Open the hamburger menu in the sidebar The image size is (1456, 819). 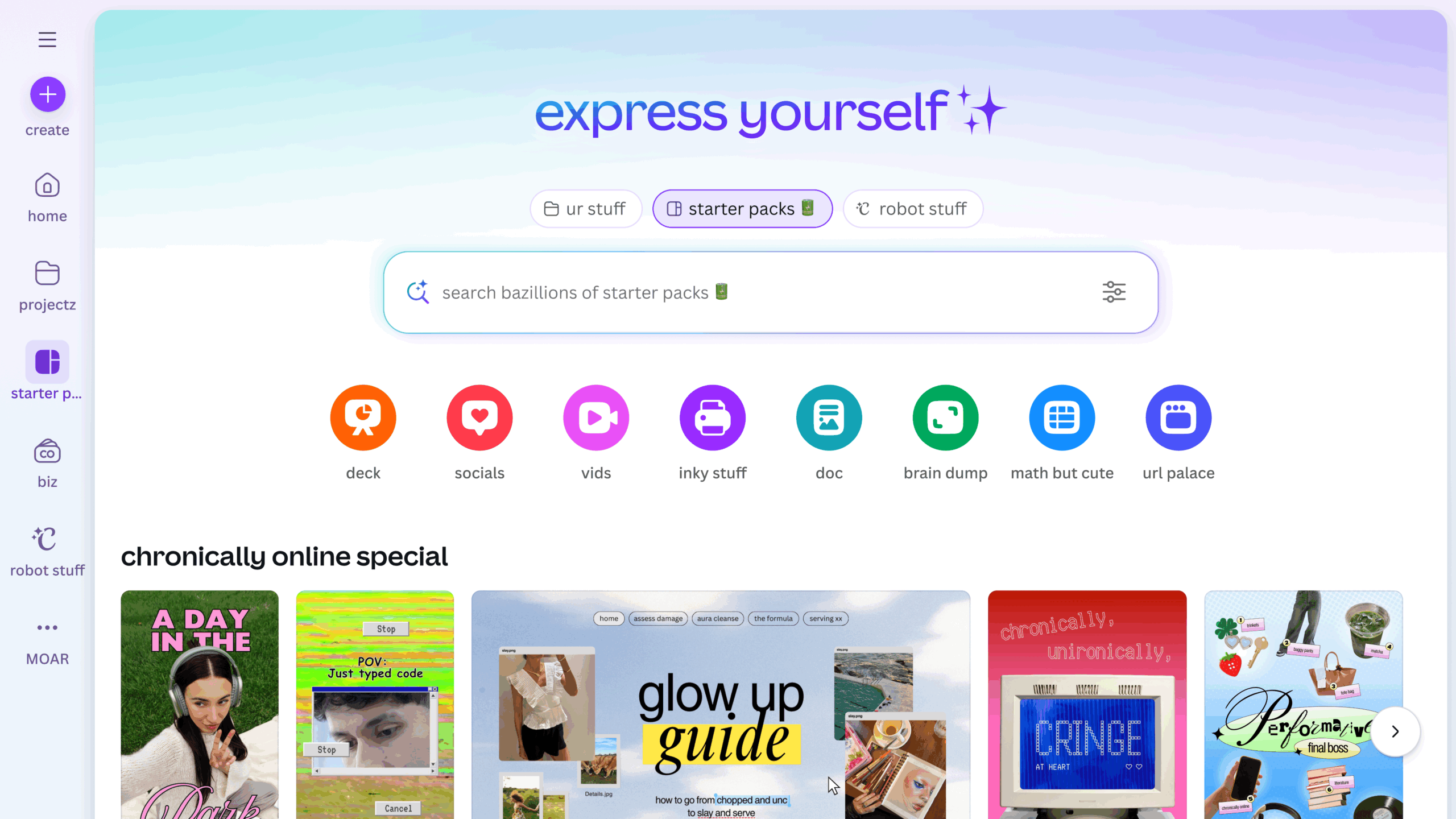point(47,39)
